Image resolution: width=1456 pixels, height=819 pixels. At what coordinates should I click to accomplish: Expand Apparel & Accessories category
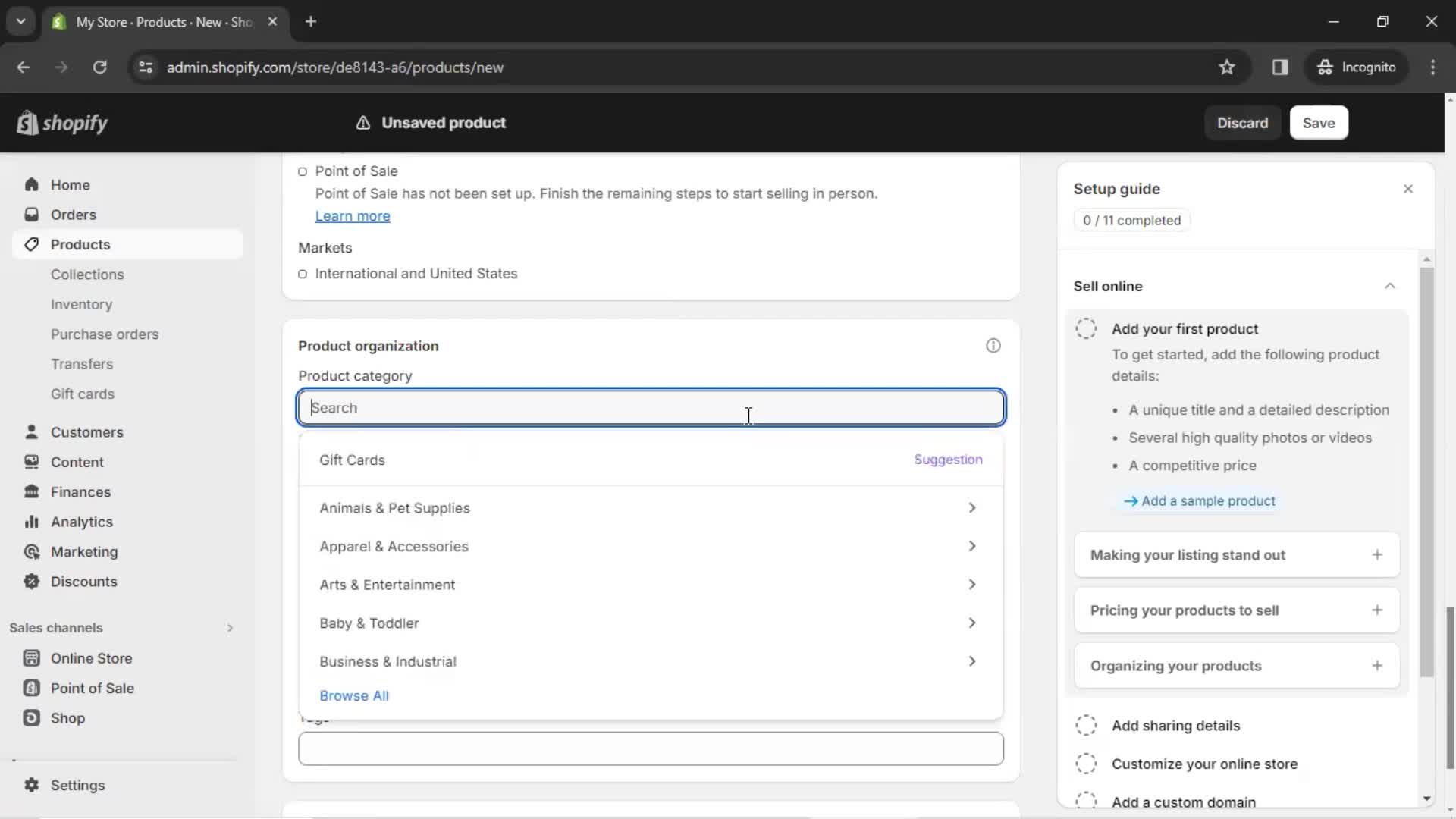[972, 546]
